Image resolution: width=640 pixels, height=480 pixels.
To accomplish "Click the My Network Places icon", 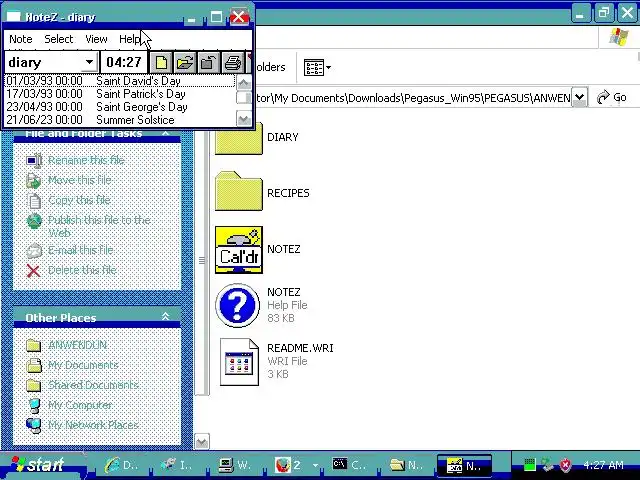I will click(33, 425).
